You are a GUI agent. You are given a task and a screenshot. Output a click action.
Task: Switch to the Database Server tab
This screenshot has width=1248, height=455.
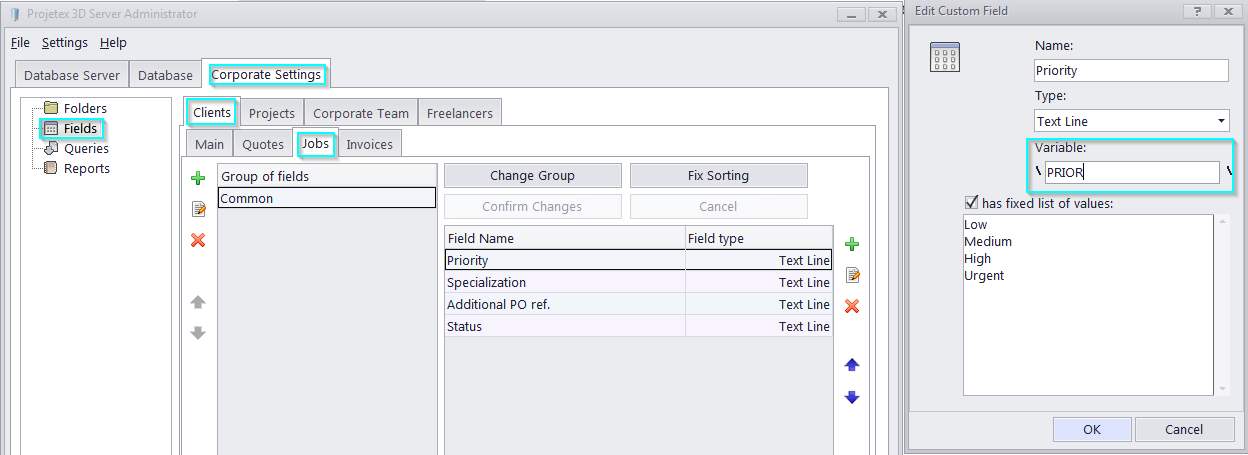click(x=72, y=75)
